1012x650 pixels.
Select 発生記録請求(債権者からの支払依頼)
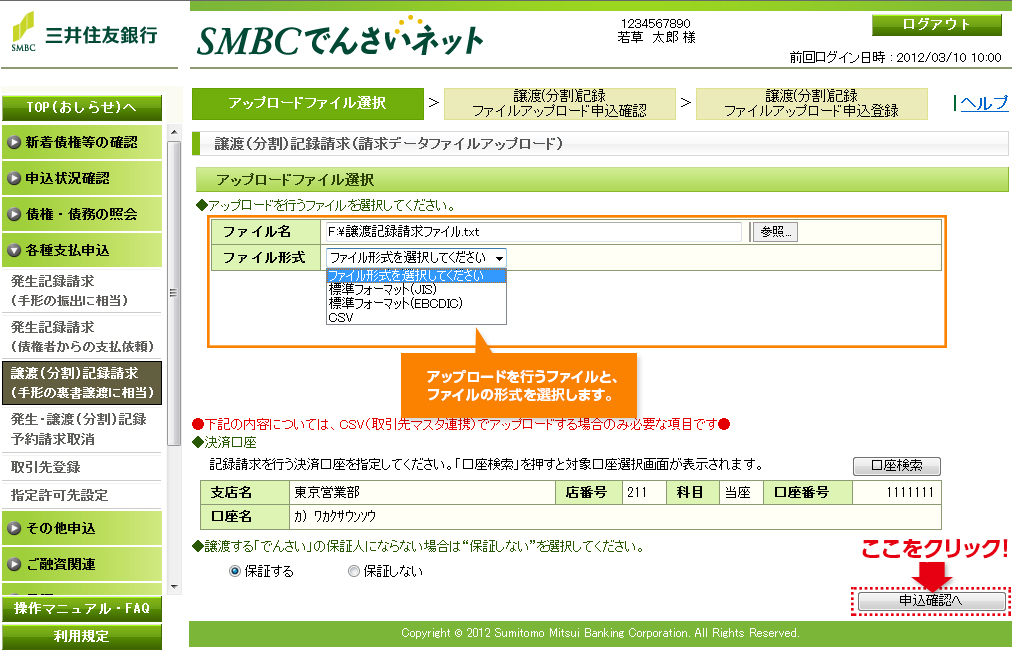point(82,337)
